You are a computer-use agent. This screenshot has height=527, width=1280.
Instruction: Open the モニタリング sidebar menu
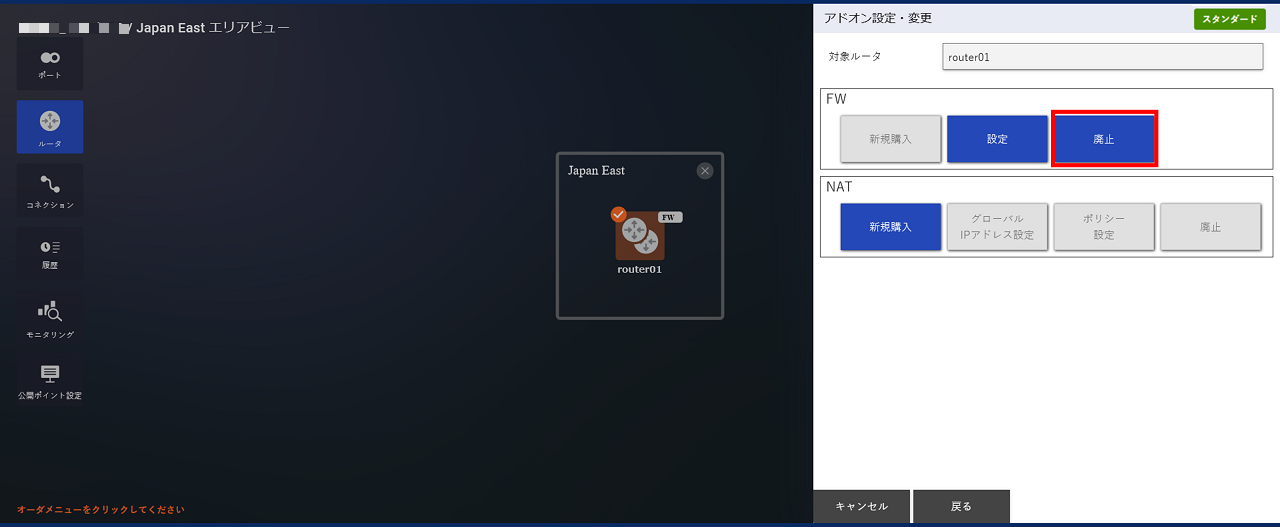coord(50,320)
